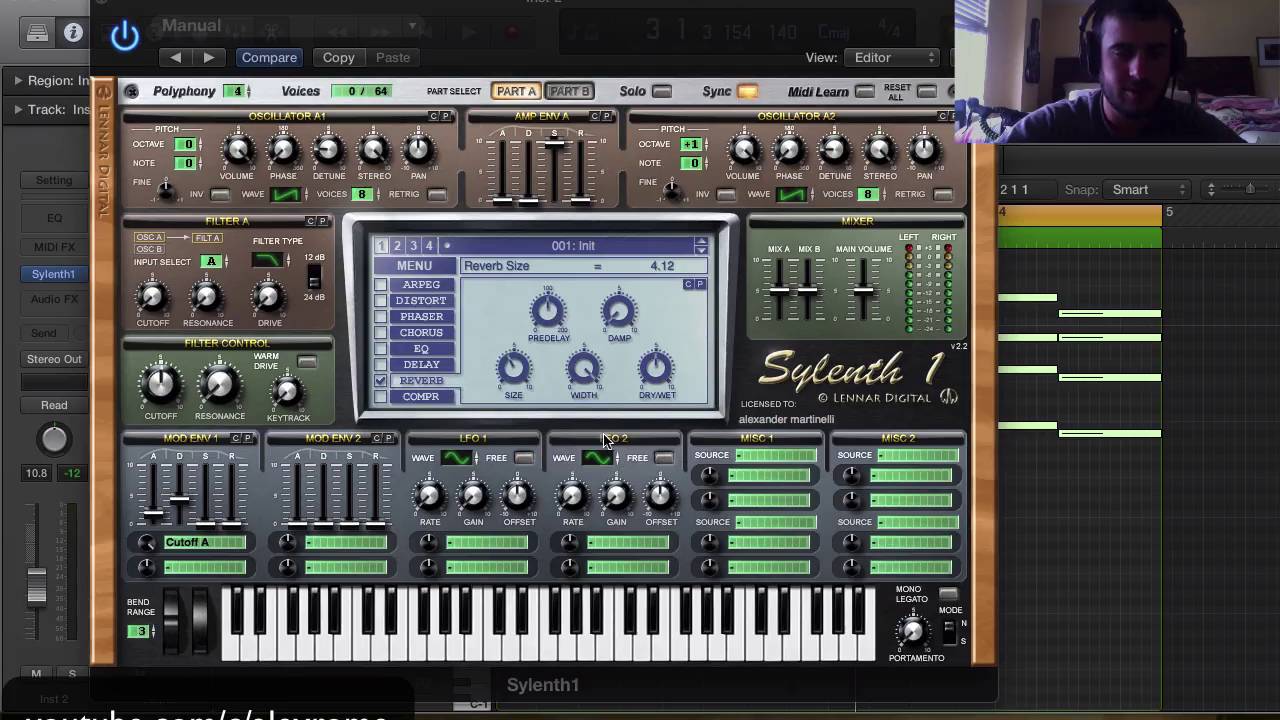1280x720 pixels.
Task: Click Filter A filter type display
Action: point(266,260)
